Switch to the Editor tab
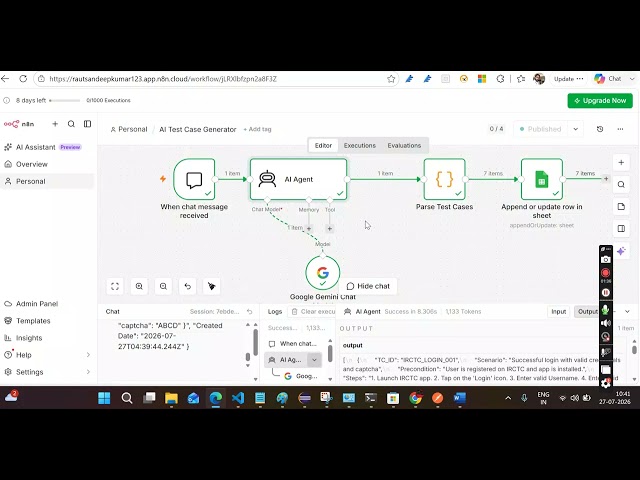This screenshot has height=480, width=640. 323,145
